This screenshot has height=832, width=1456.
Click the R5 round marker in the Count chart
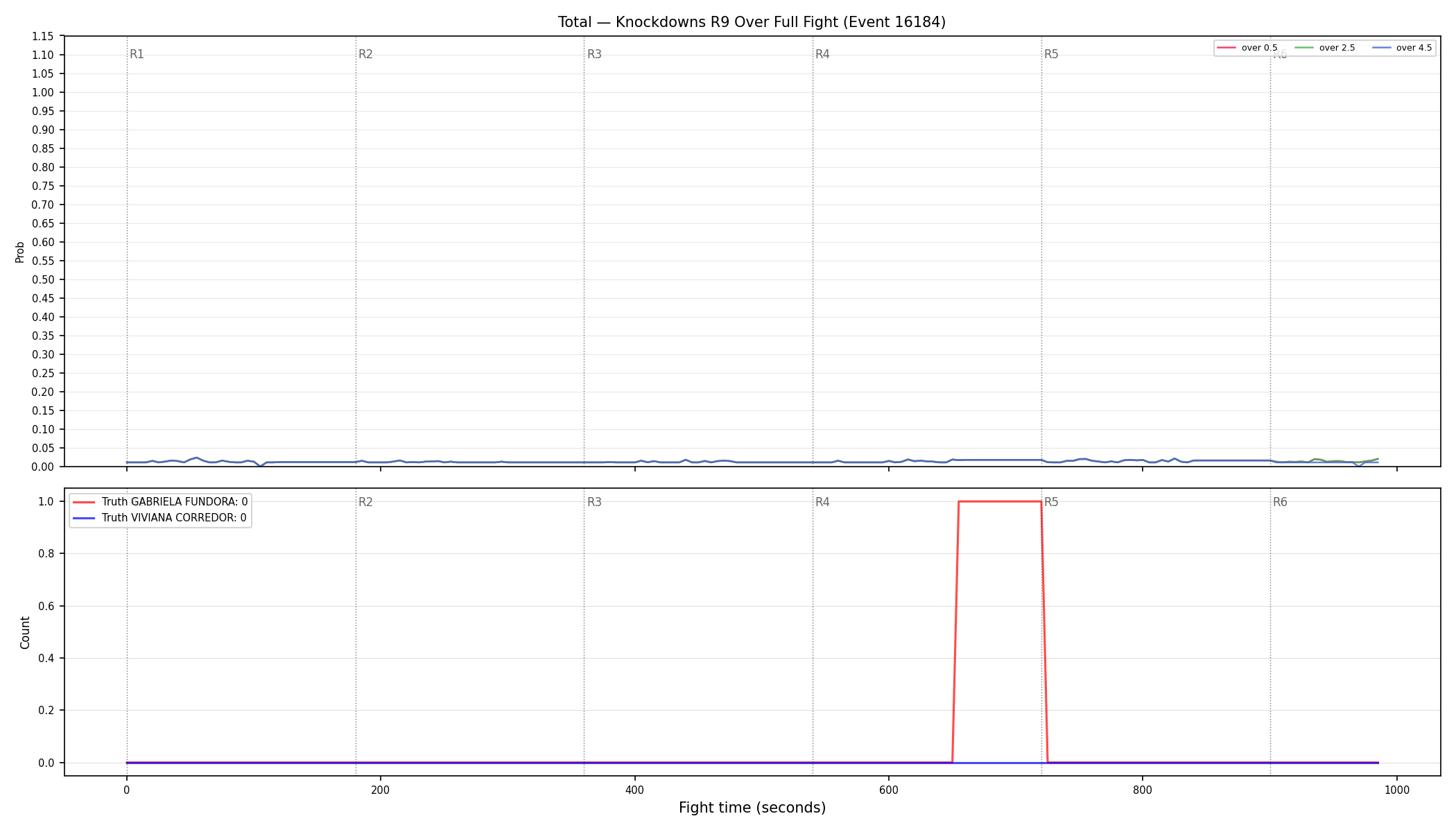[x=1051, y=503]
